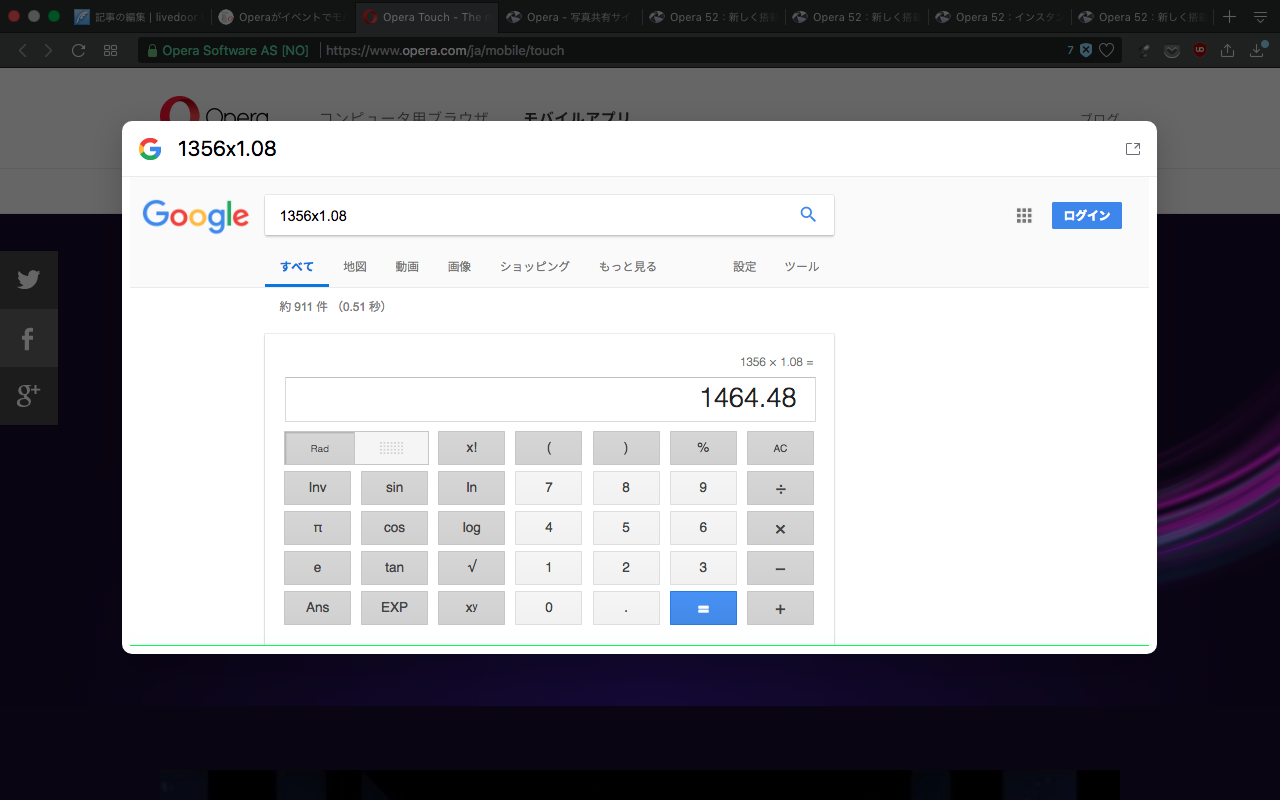Switch to the ショッピング tab
Viewport: 1280px width, 800px height.
[535, 267]
